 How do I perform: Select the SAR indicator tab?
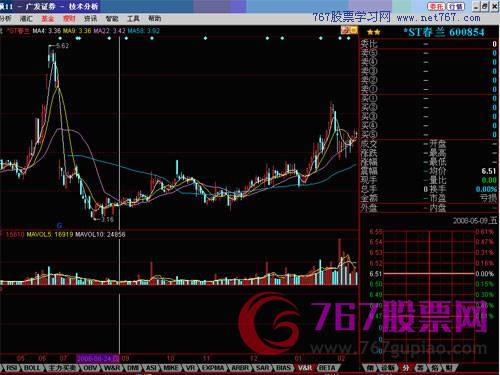[263, 368]
